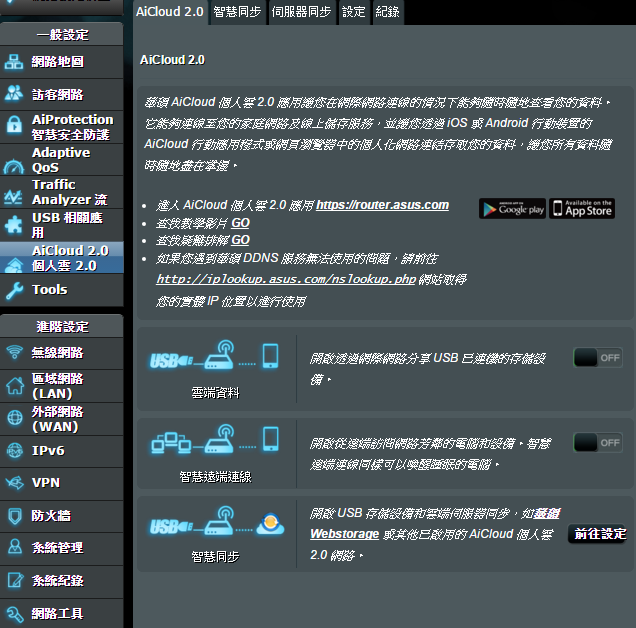Select the 網路地圖 menu label
636x628 pixels.
[58, 62]
